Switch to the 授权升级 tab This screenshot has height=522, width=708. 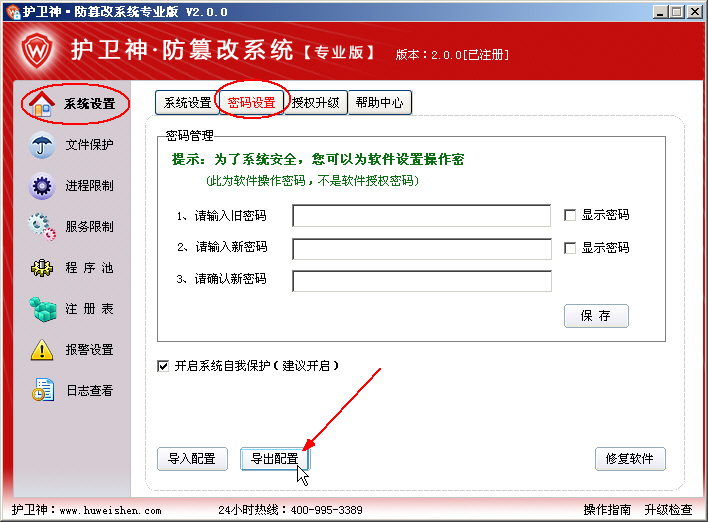pos(316,103)
